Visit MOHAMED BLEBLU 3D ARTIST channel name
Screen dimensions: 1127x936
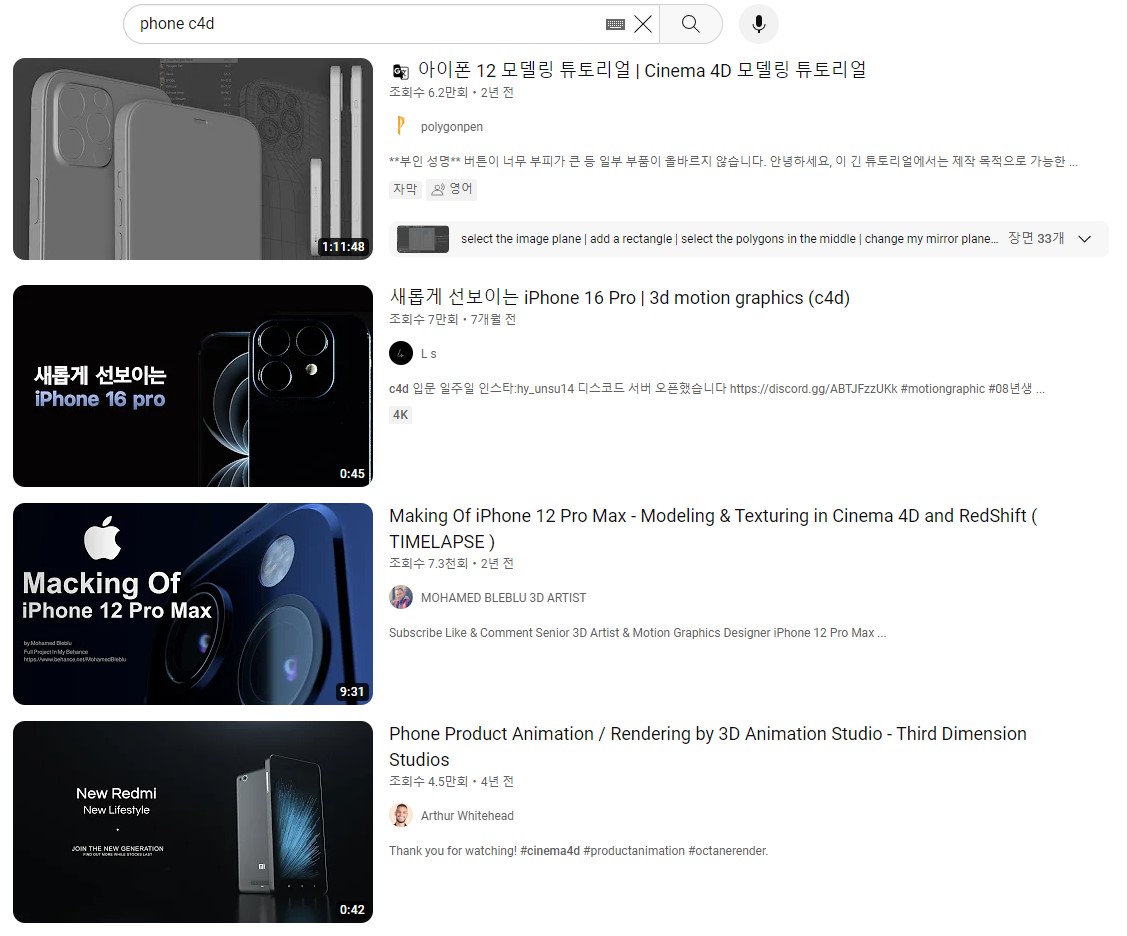click(x=503, y=598)
